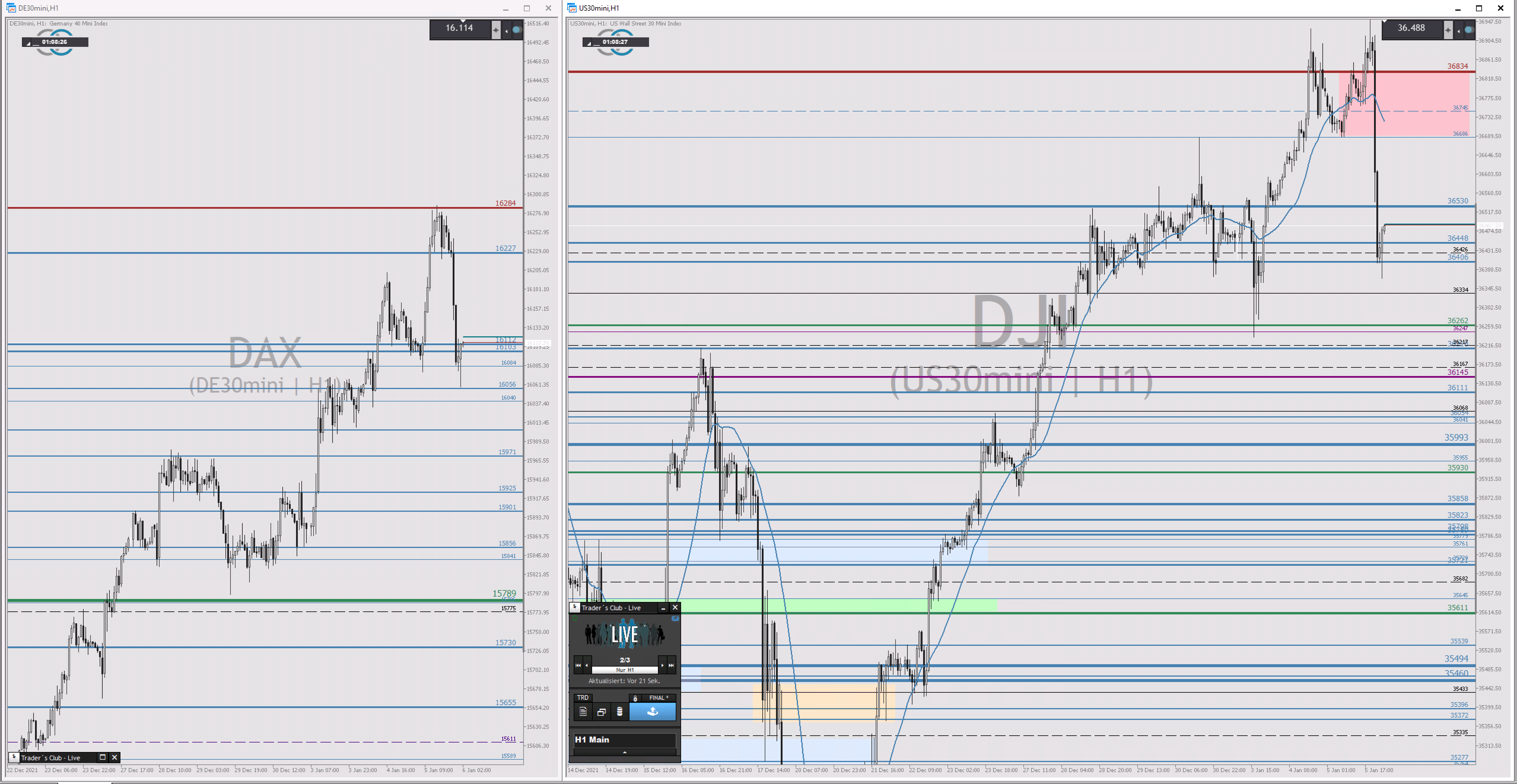Click the pin icon of US30 Trader's Club panel
Viewport: 1517px width, 784px height.
pos(575,608)
